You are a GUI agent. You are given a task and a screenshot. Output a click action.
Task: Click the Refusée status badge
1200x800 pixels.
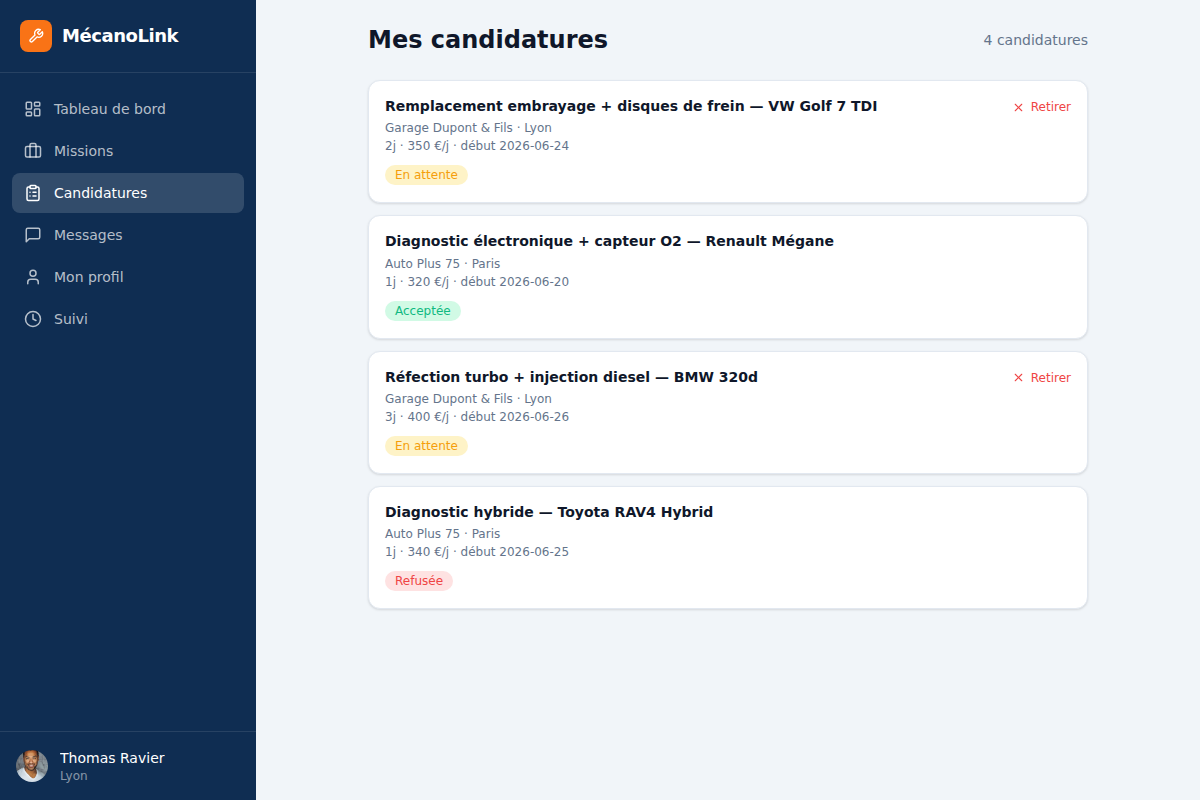(419, 581)
